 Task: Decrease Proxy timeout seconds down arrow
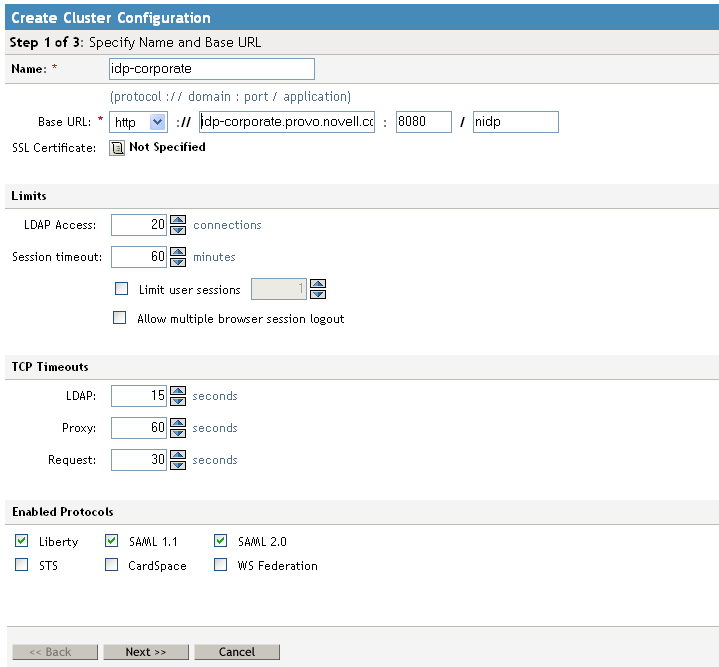[x=178, y=433]
